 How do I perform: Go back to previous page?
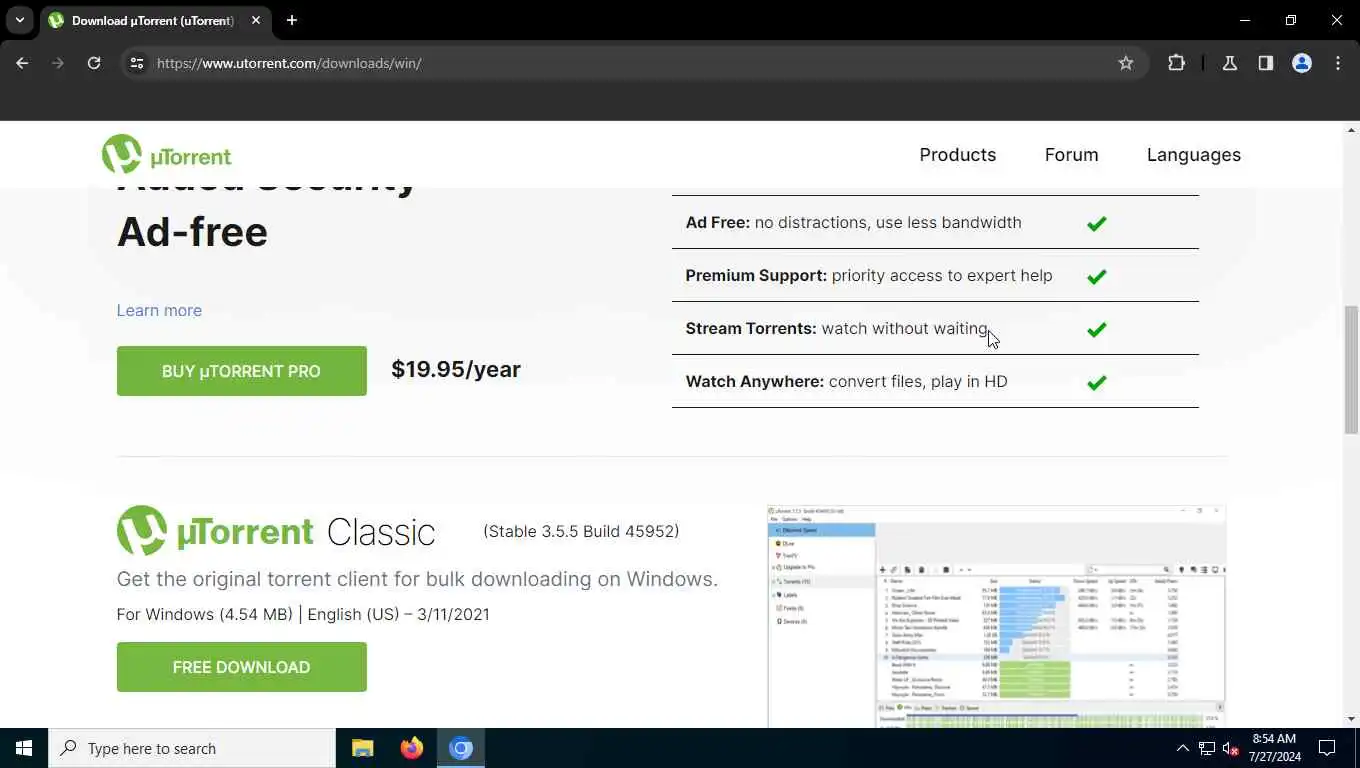[22, 63]
